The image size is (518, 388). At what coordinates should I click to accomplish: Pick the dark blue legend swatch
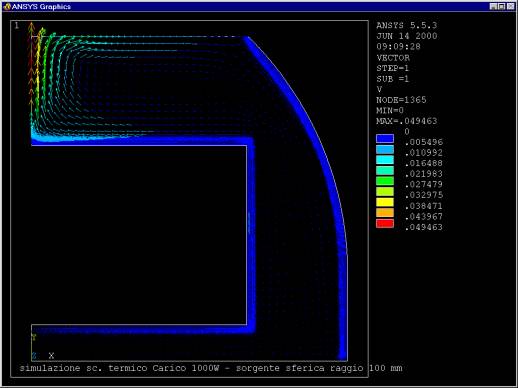[385, 138]
